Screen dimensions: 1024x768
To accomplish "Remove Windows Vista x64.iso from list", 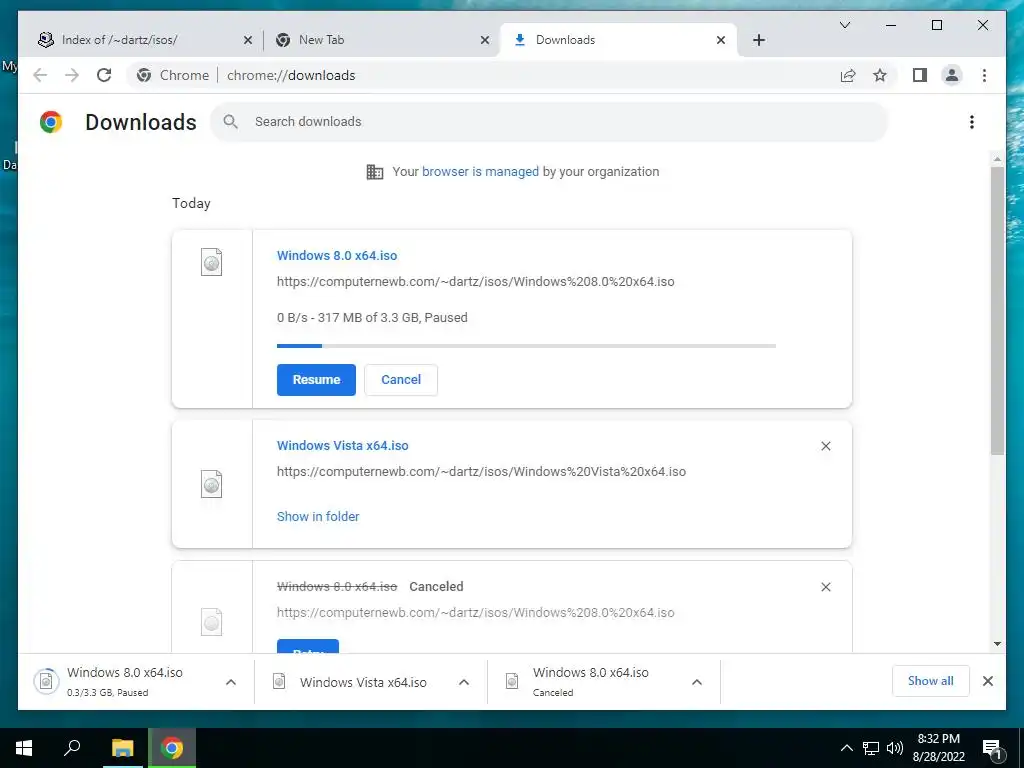I will tap(825, 446).
